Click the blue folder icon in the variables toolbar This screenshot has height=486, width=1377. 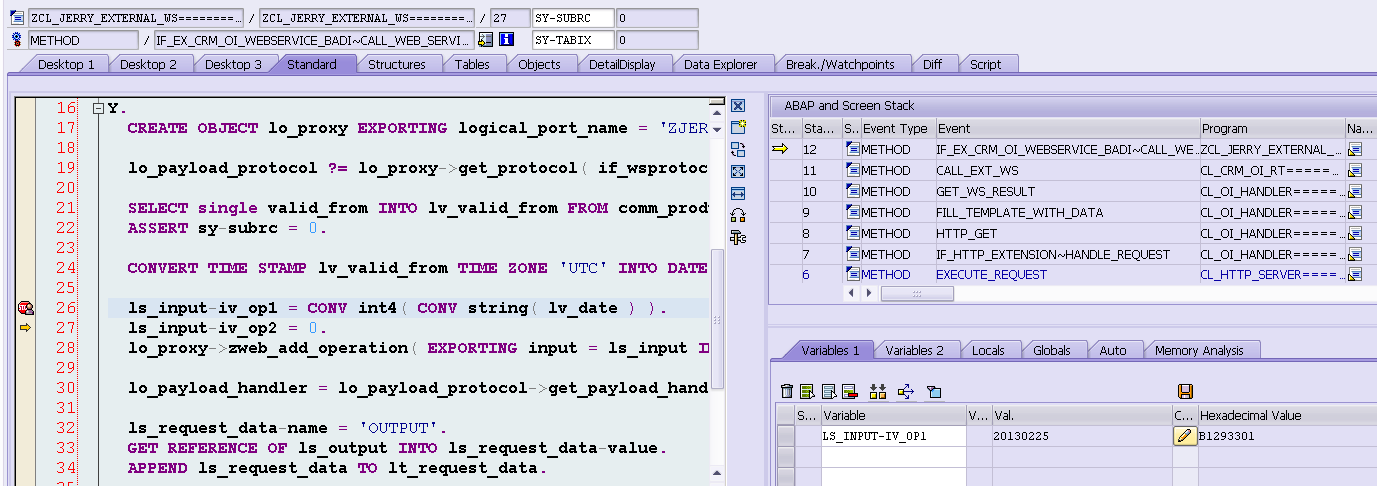934,391
